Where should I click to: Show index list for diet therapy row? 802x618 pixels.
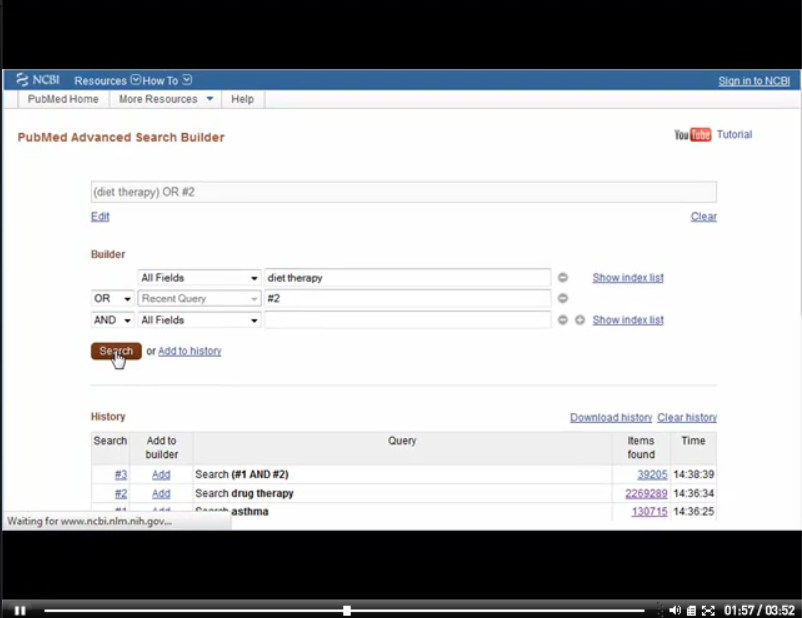tap(628, 278)
